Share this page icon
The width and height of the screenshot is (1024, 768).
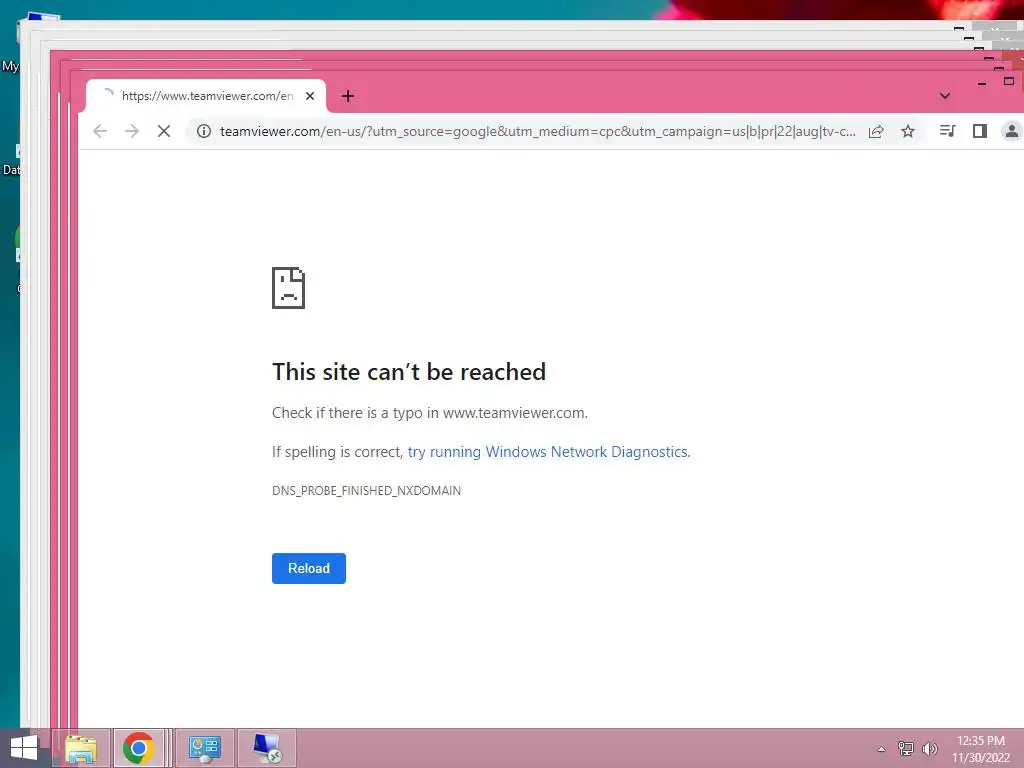[876, 131]
